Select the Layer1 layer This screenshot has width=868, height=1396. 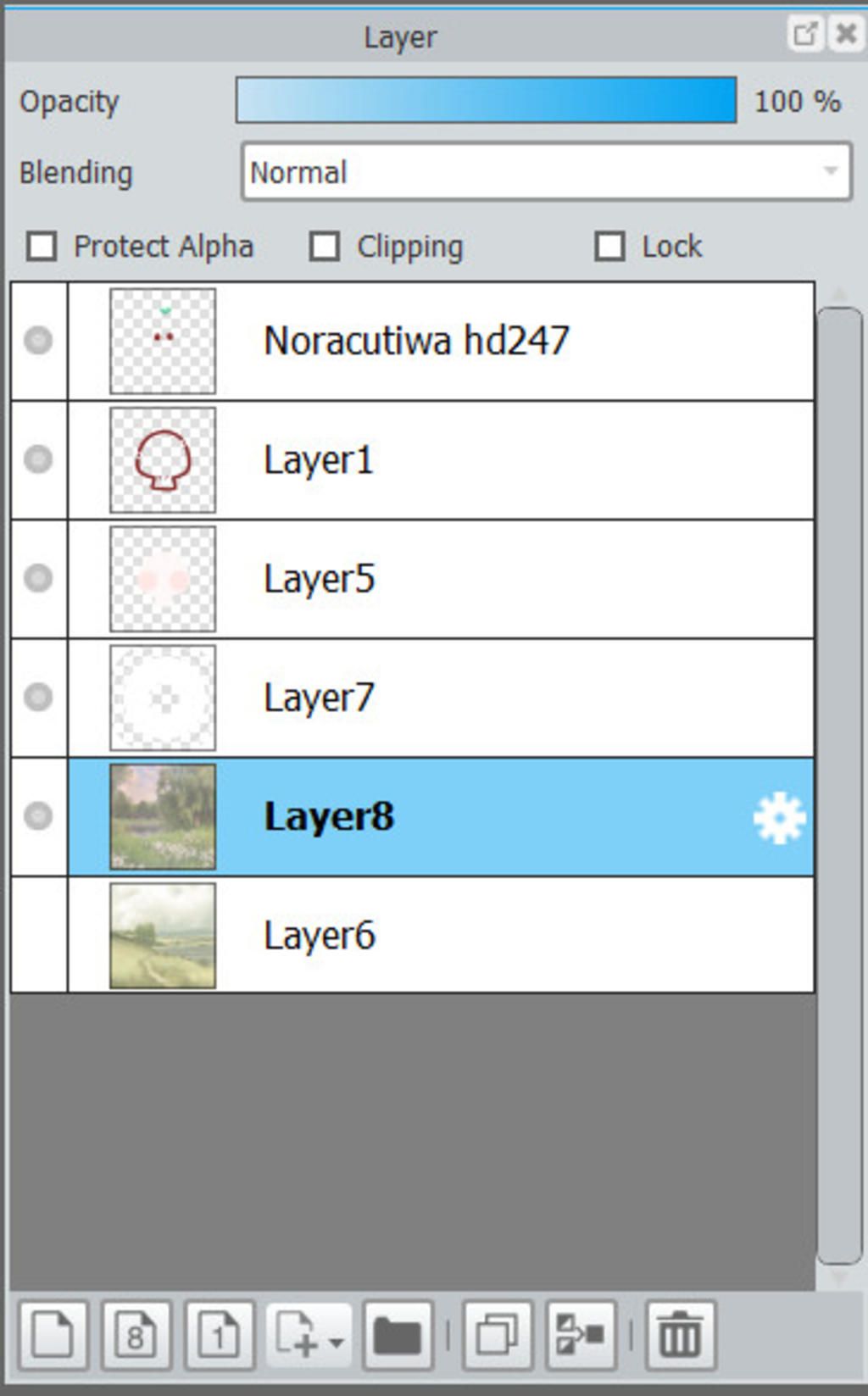pyautogui.click(x=441, y=460)
